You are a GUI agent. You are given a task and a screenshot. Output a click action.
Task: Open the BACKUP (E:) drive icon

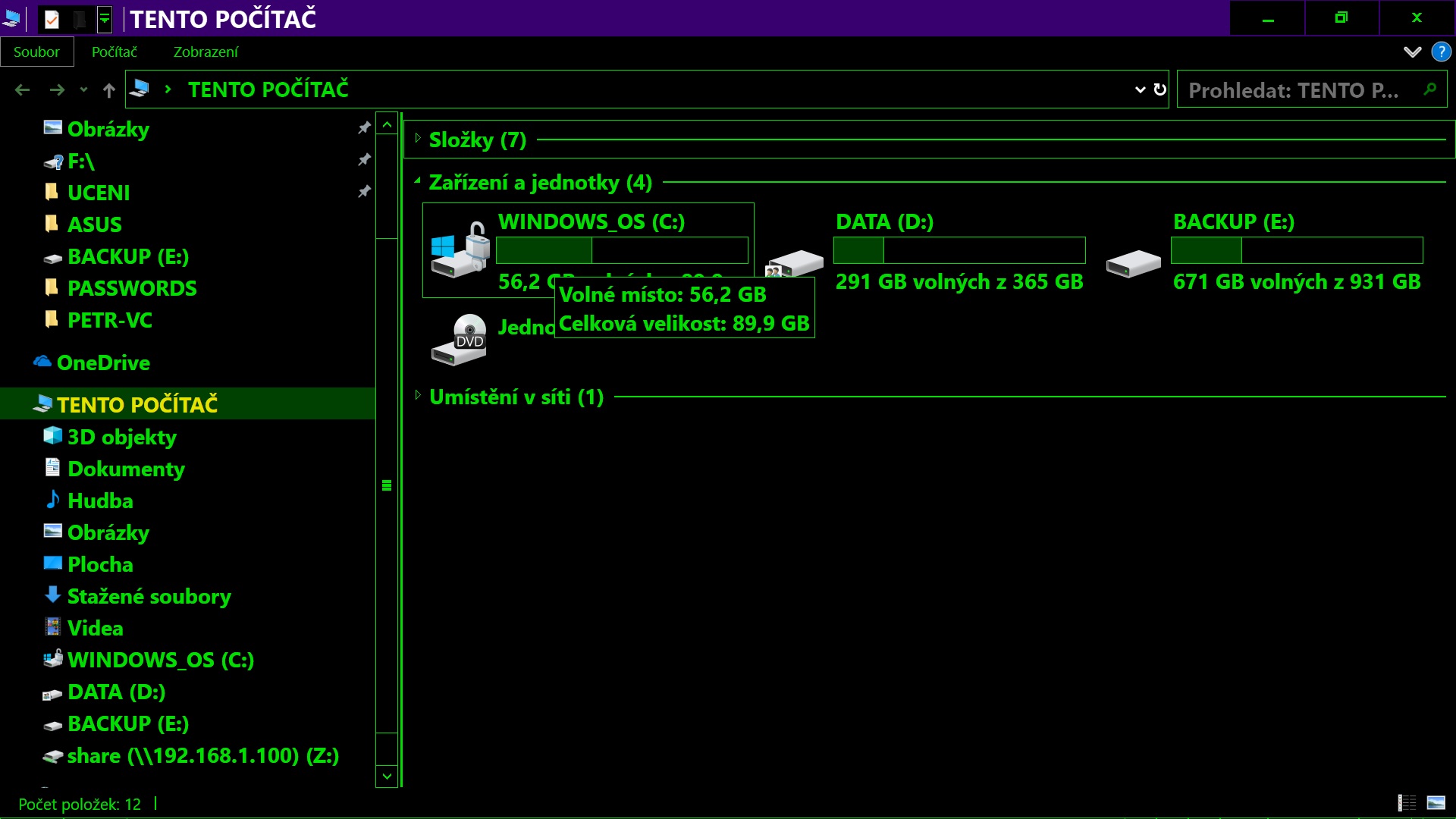(1133, 263)
